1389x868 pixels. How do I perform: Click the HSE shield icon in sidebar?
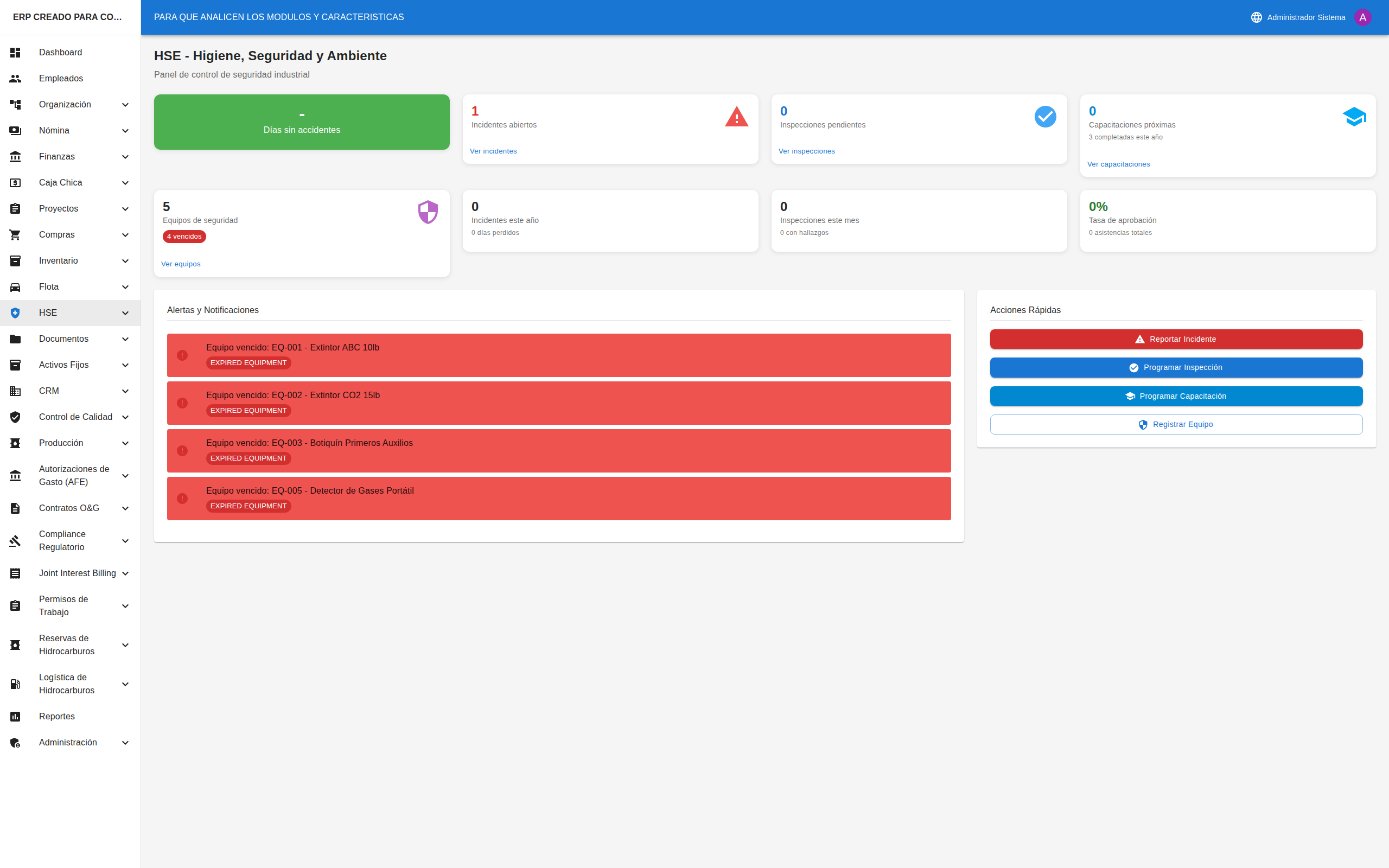[15, 312]
